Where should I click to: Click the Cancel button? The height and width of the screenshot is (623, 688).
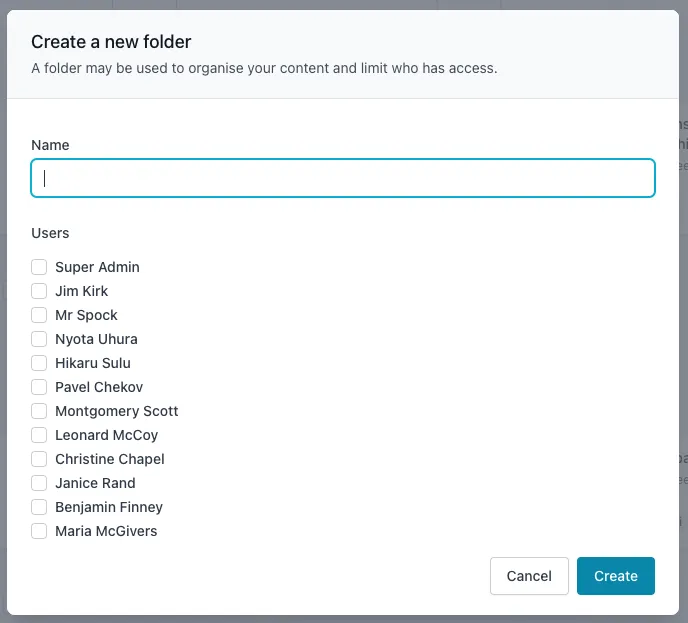point(529,576)
